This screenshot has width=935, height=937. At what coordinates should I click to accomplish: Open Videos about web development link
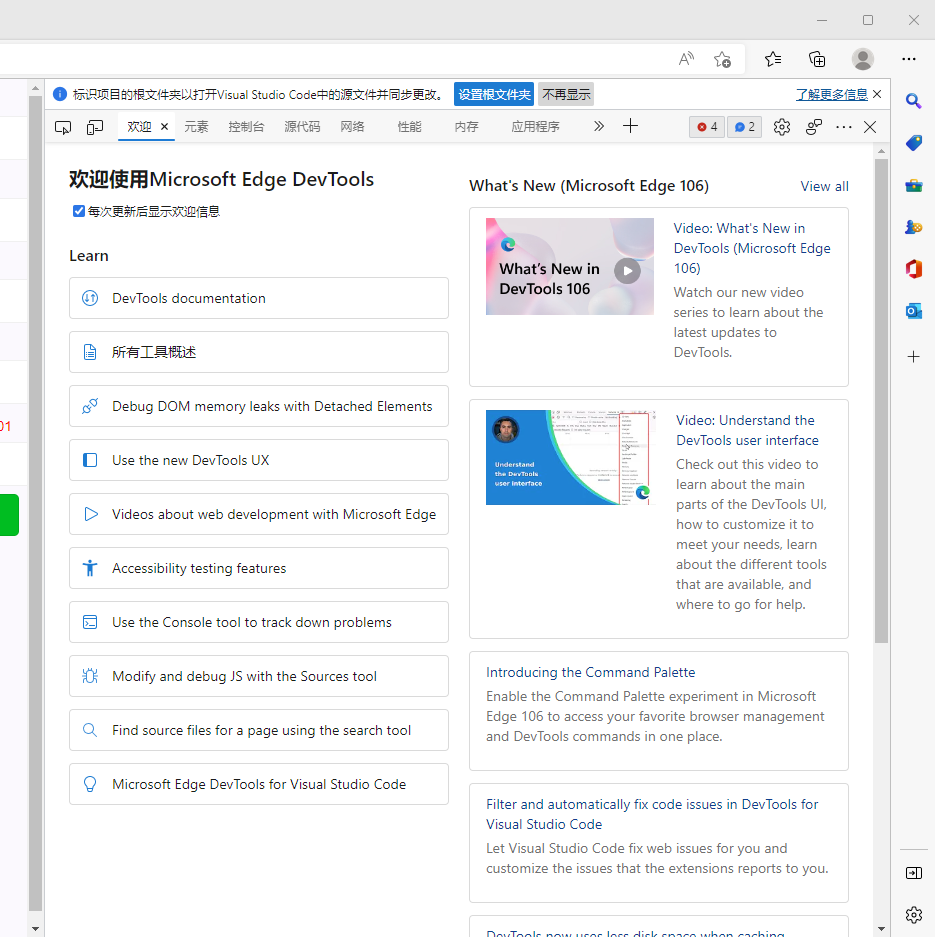(259, 514)
